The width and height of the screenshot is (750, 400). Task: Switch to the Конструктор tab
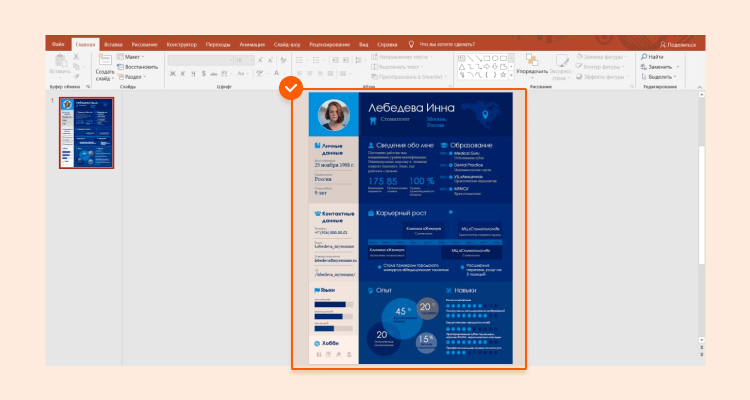[181, 44]
